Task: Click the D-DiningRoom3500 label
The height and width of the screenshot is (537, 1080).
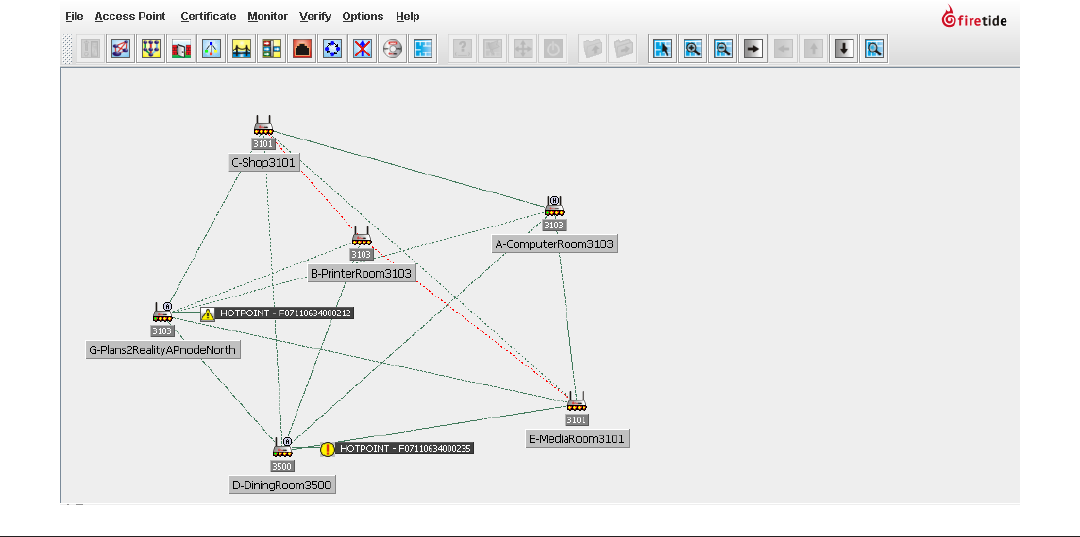Action: [x=282, y=485]
